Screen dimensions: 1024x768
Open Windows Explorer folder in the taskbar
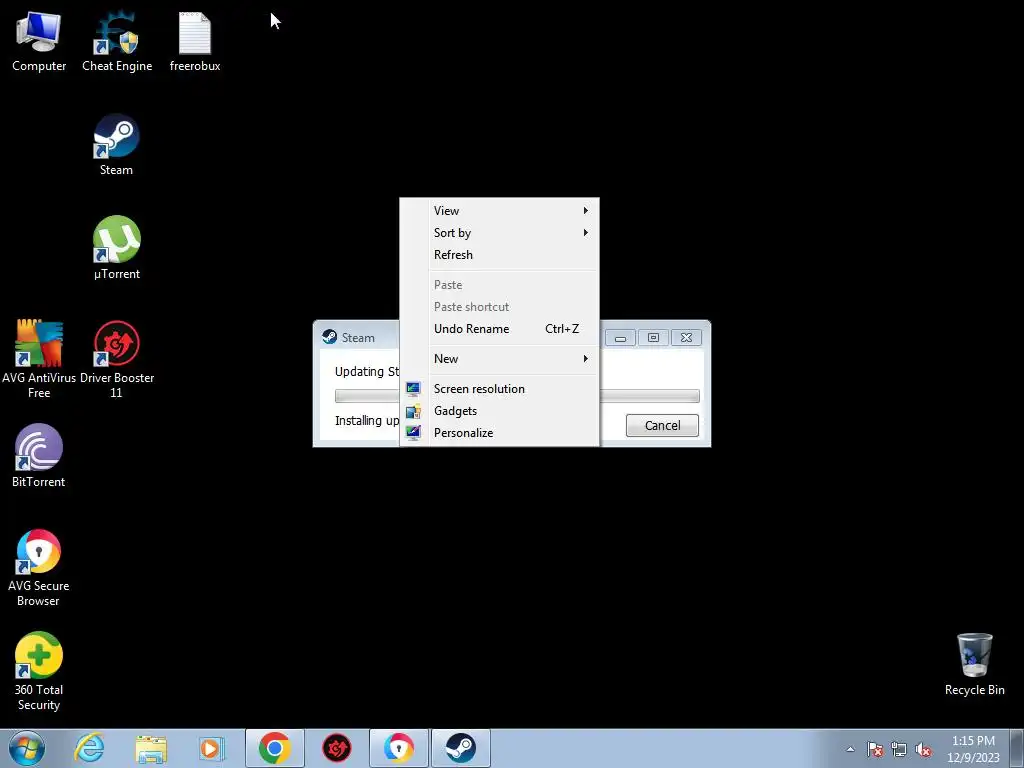coord(151,748)
